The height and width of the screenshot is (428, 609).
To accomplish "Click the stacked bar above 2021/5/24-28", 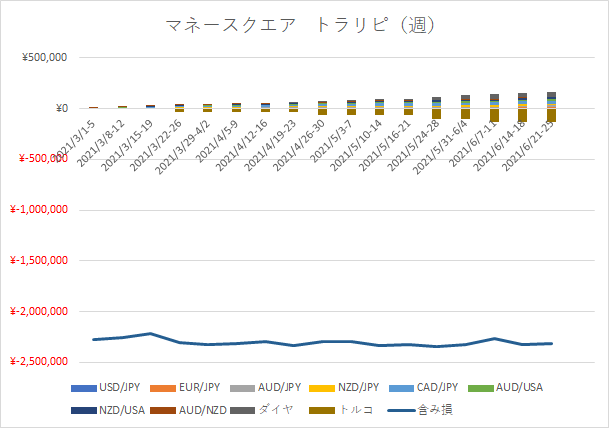I will 437,108.
